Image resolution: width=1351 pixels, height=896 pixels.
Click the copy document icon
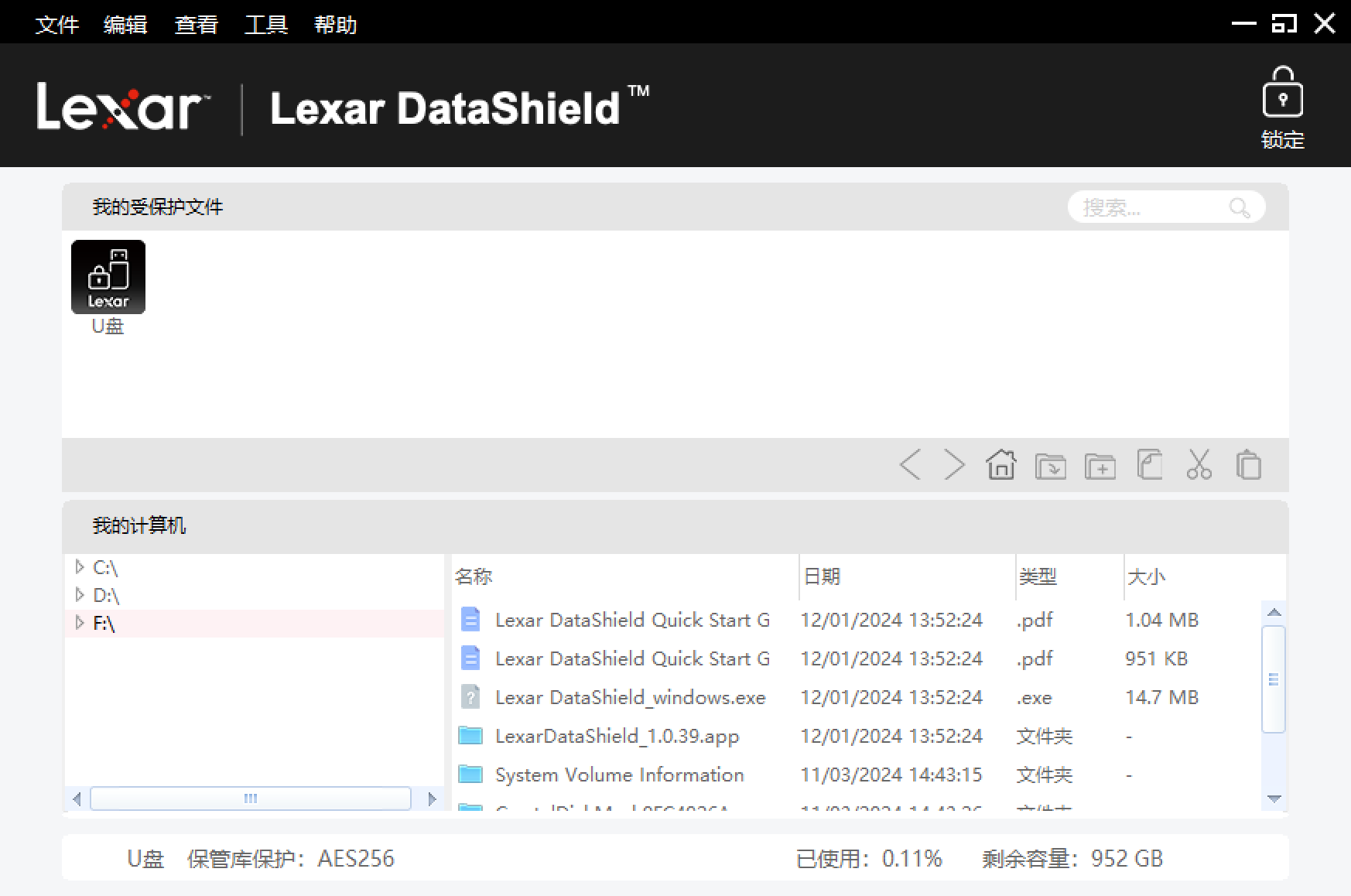point(1149,465)
